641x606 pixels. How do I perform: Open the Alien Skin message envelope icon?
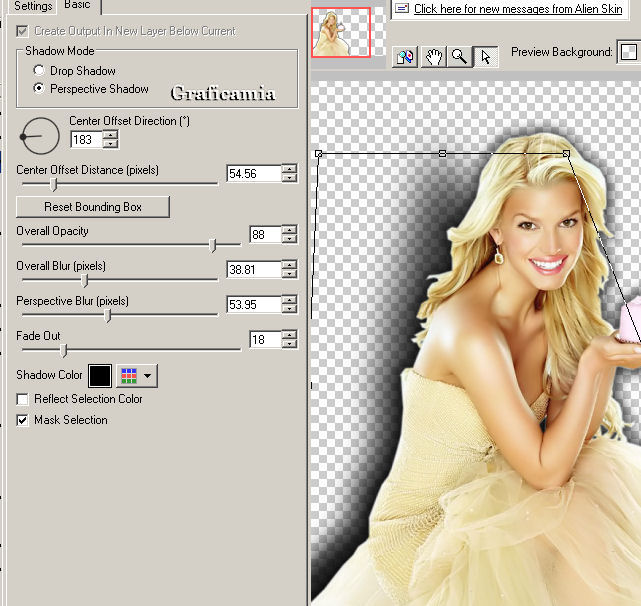(402, 9)
